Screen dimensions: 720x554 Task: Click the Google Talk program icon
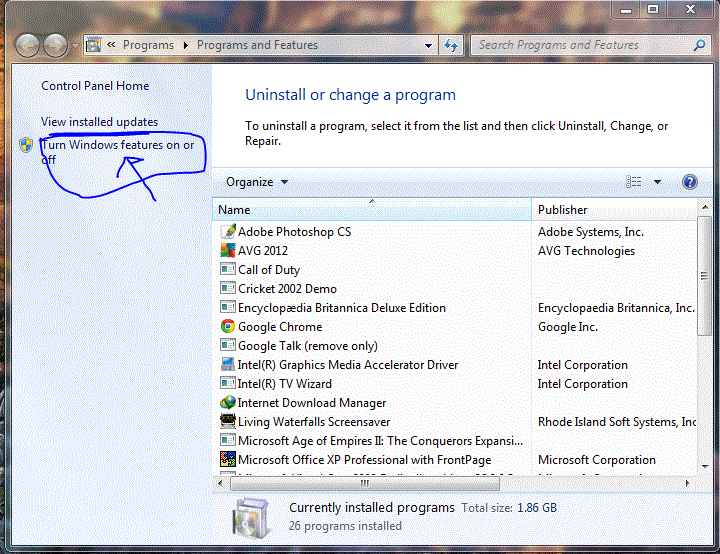click(x=228, y=345)
